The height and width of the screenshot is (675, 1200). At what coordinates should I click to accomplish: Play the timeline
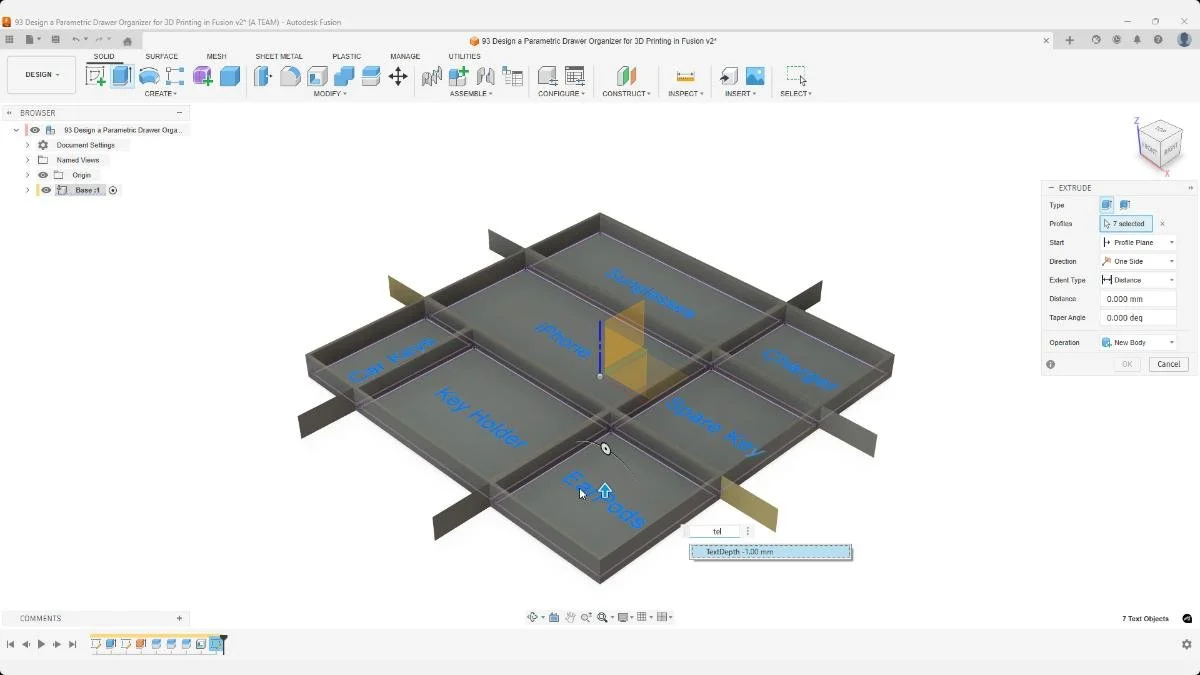coord(41,645)
